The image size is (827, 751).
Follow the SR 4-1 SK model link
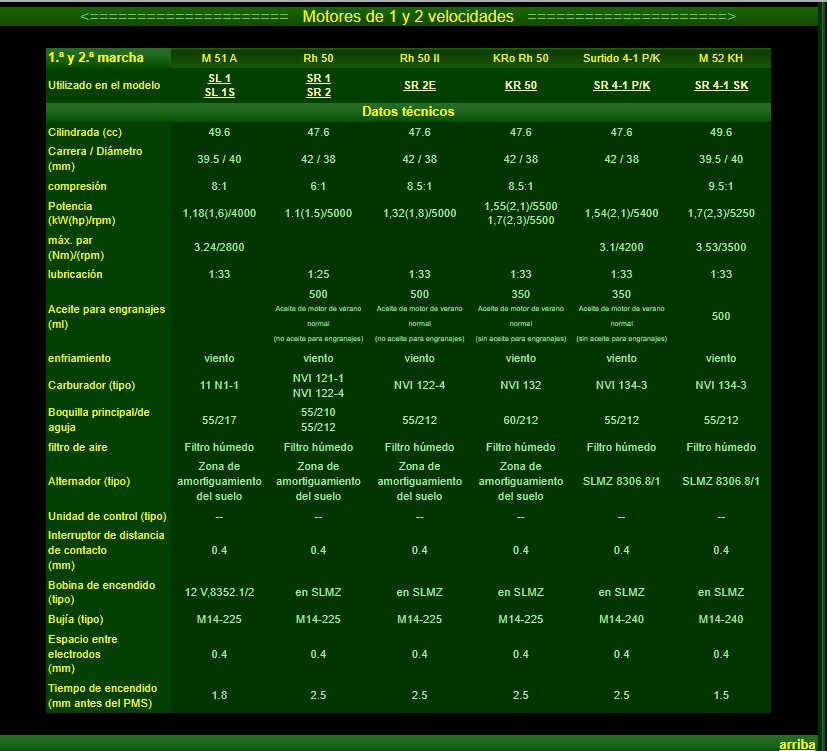721,85
